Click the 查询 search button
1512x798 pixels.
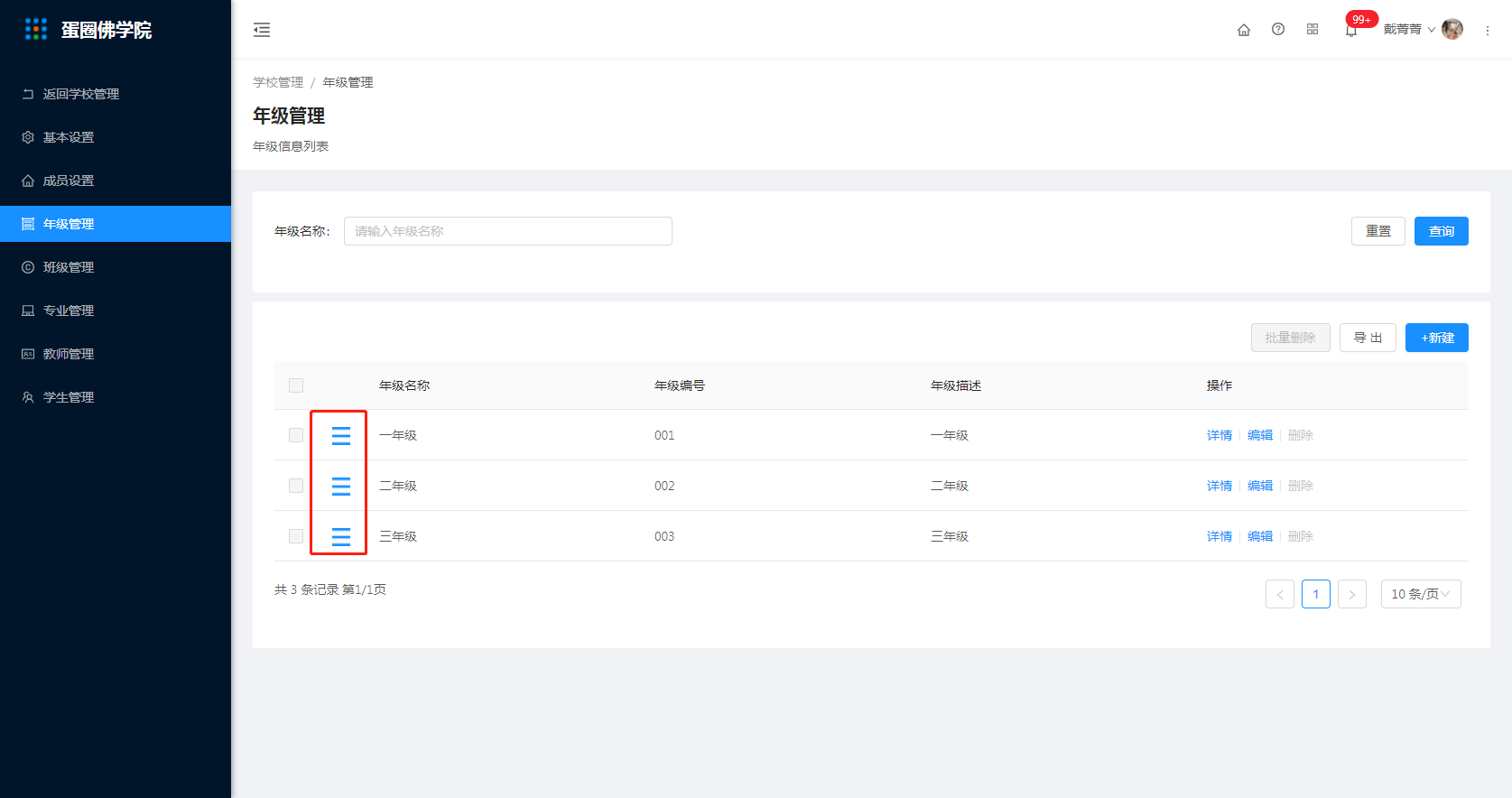point(1442,231)
